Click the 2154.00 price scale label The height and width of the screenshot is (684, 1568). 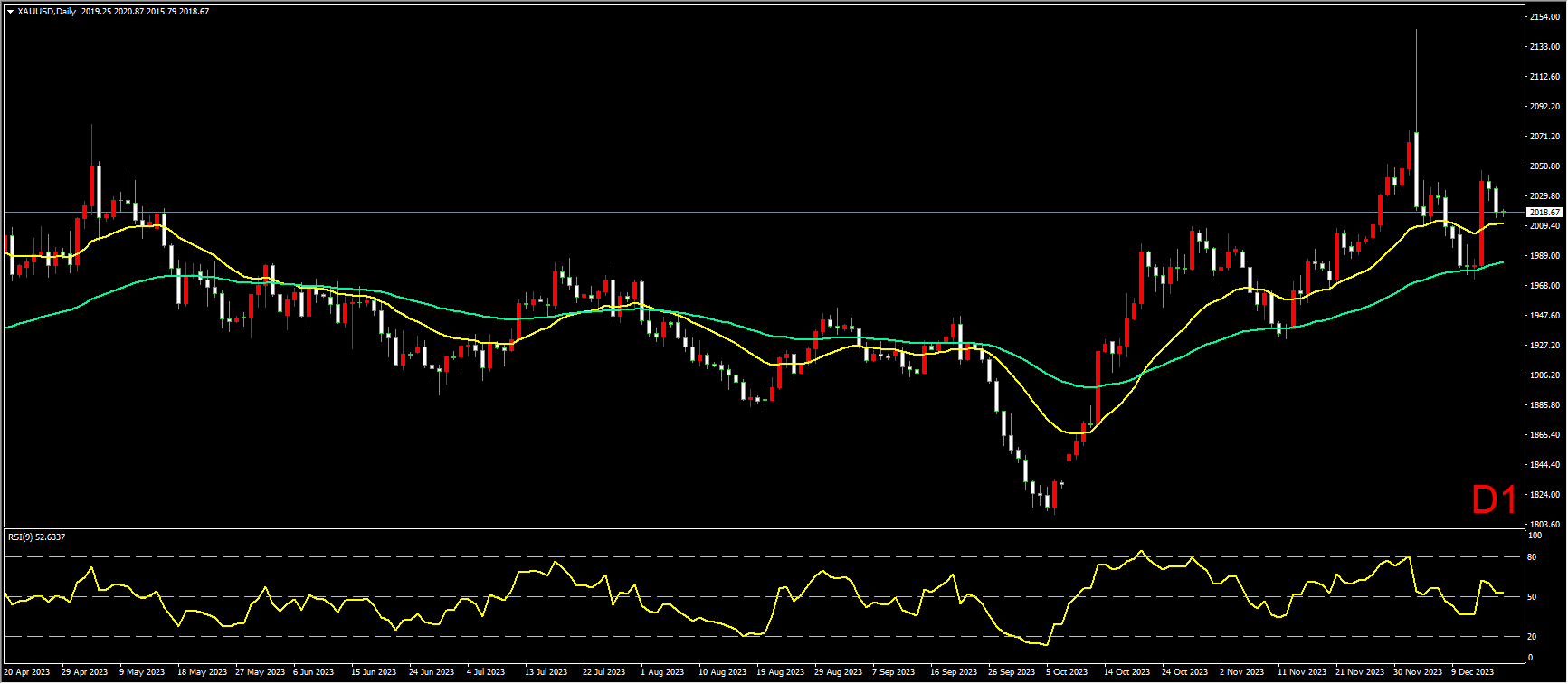1545,17
